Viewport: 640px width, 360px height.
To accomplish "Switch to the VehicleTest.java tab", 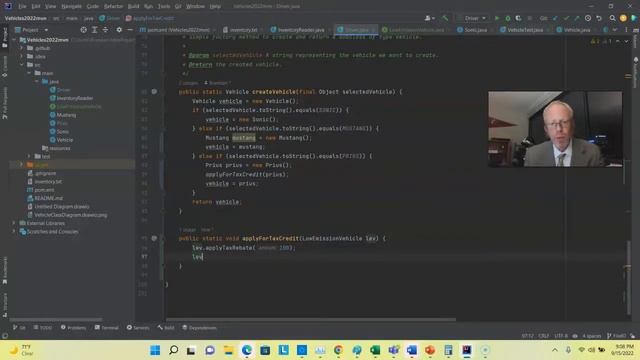I will (x=522, y=30).
